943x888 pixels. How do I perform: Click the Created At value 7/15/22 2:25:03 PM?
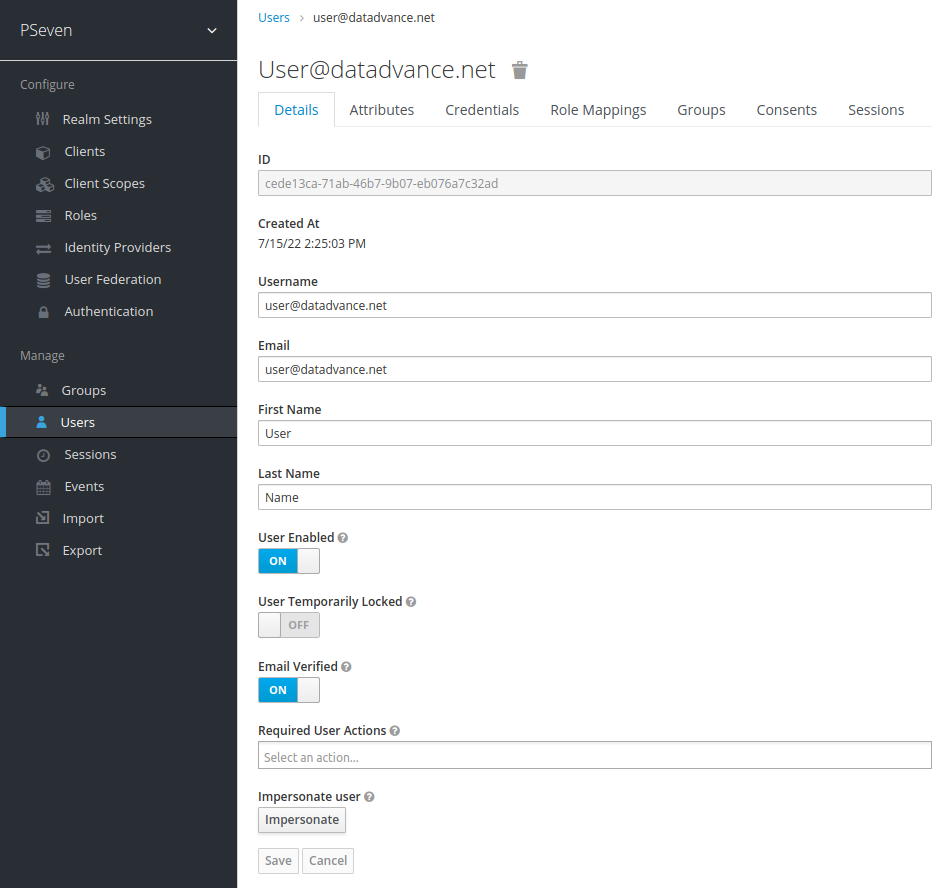(x=312, y=243)
